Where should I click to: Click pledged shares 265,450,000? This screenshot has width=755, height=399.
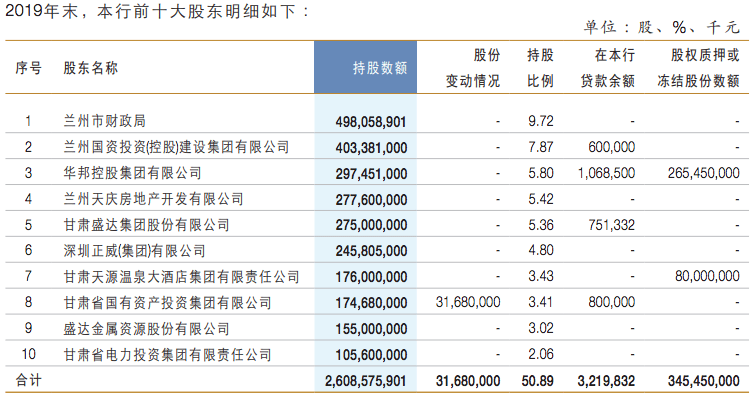pos(703,173)
